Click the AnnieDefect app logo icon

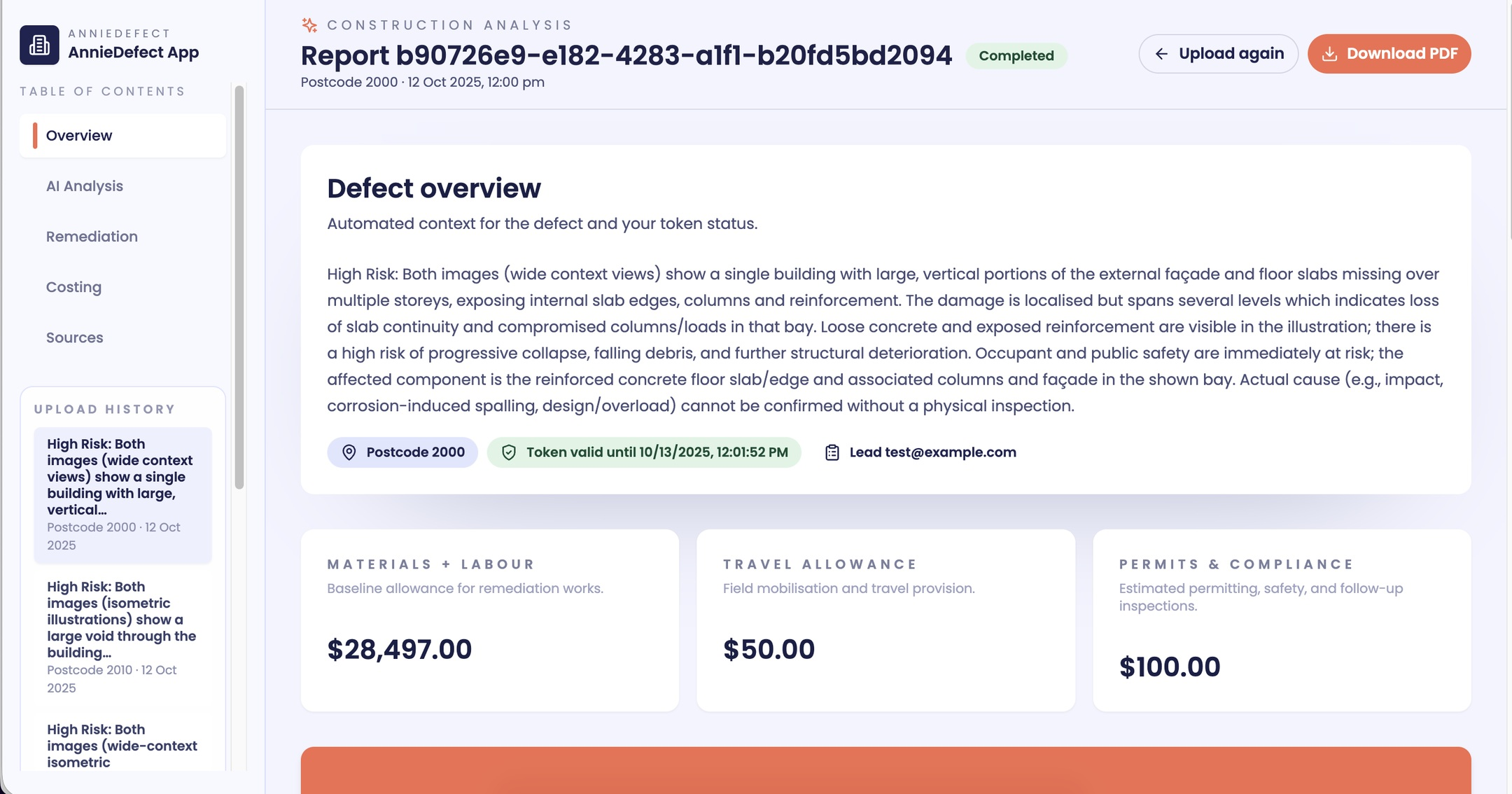[39, 45]
